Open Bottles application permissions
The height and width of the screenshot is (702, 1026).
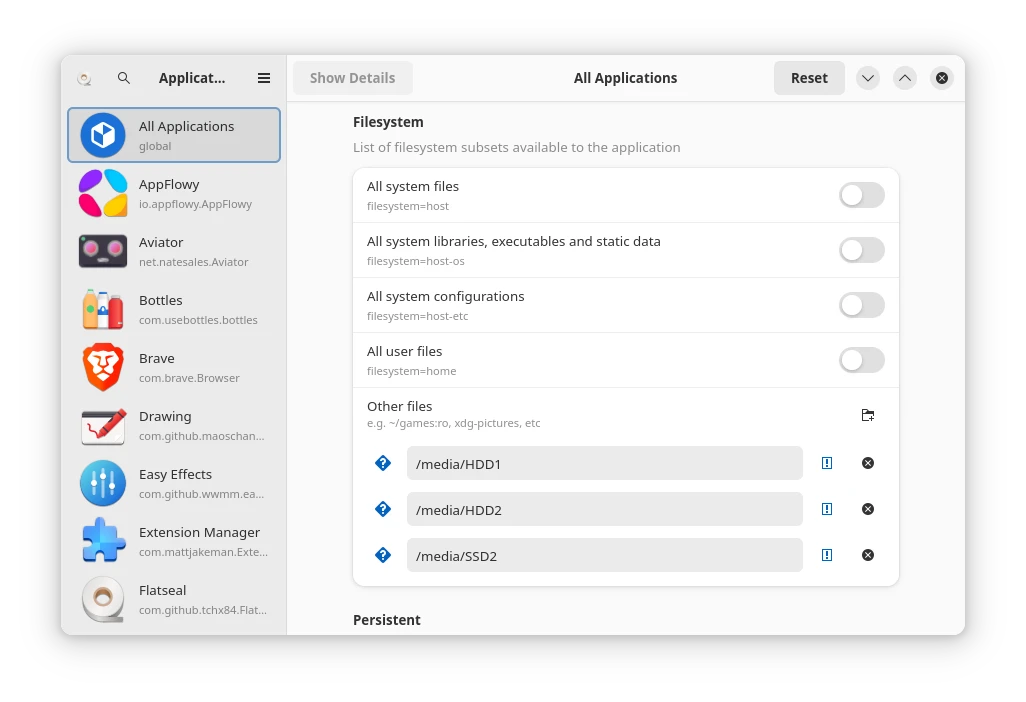point(174,309)
